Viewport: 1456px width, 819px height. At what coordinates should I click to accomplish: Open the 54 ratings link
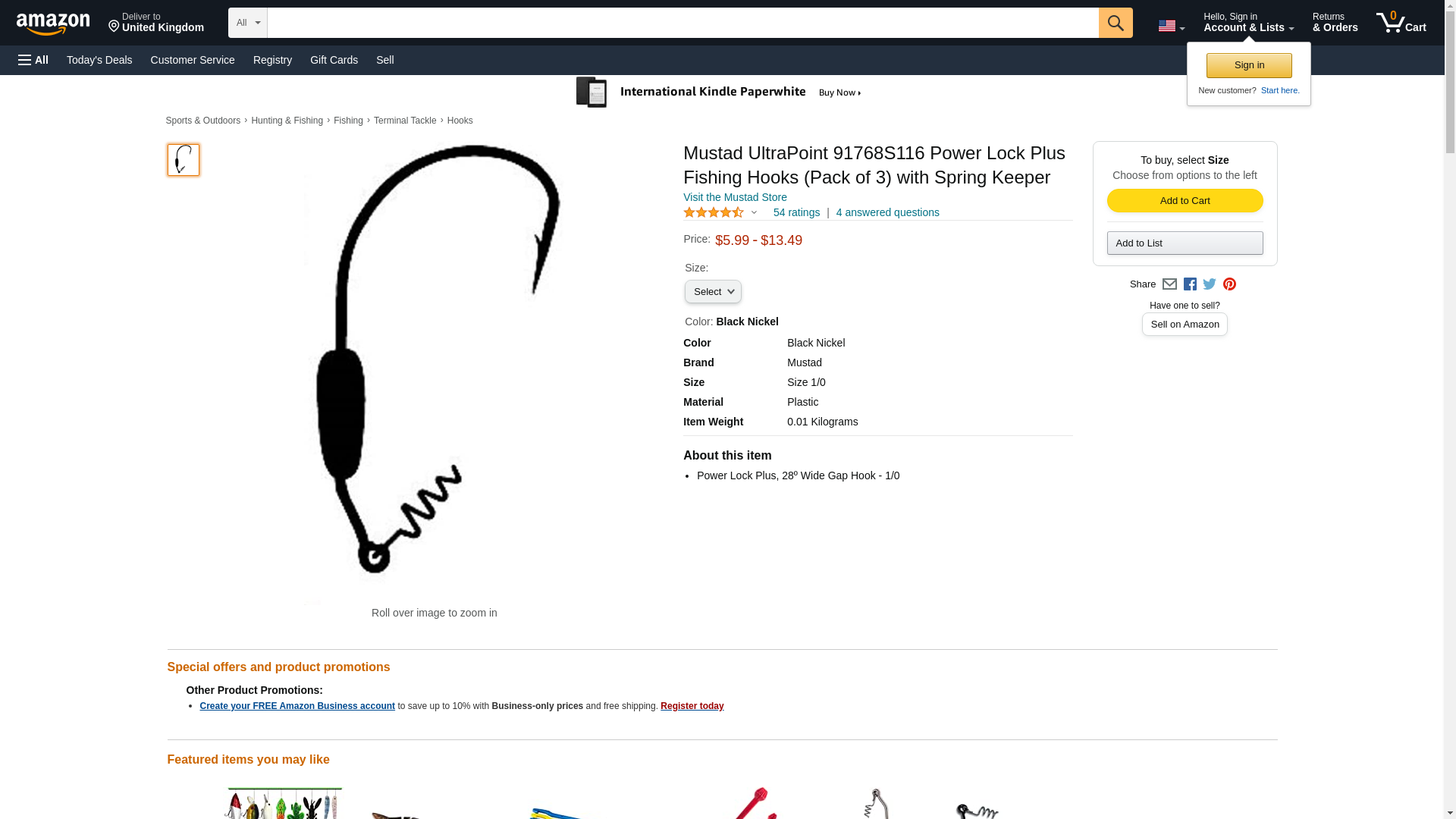(796, 212)
